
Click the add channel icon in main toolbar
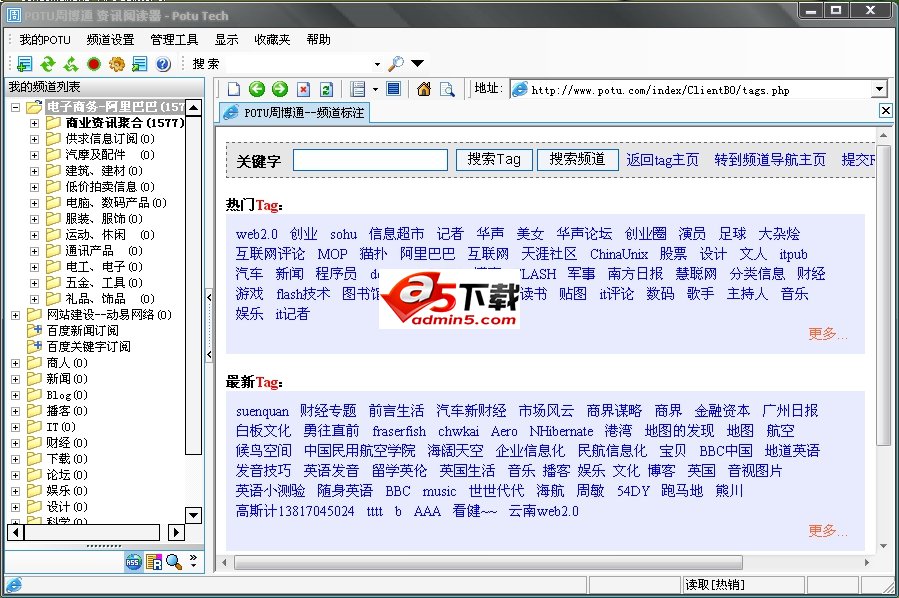pos(25,64)
